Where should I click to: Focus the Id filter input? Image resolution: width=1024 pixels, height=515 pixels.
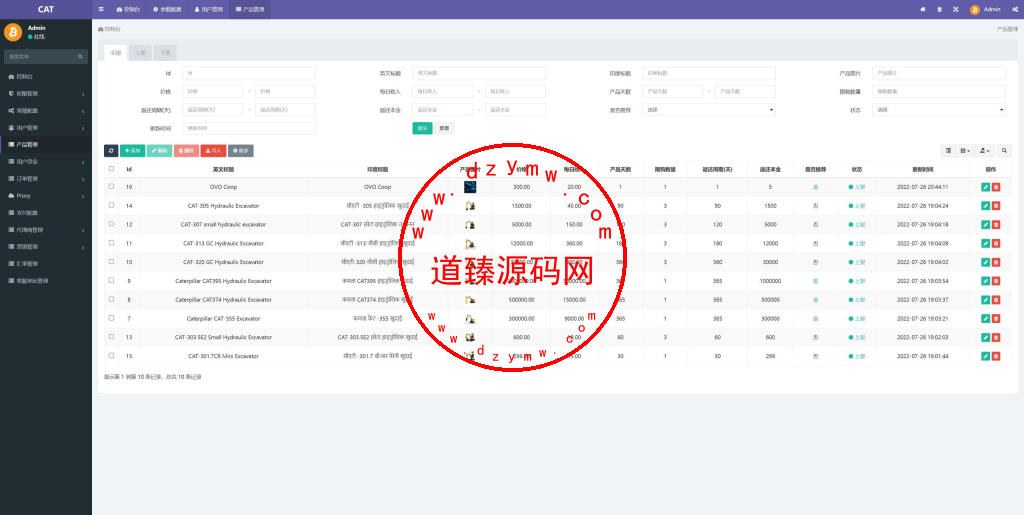click(x=249, y=73)
